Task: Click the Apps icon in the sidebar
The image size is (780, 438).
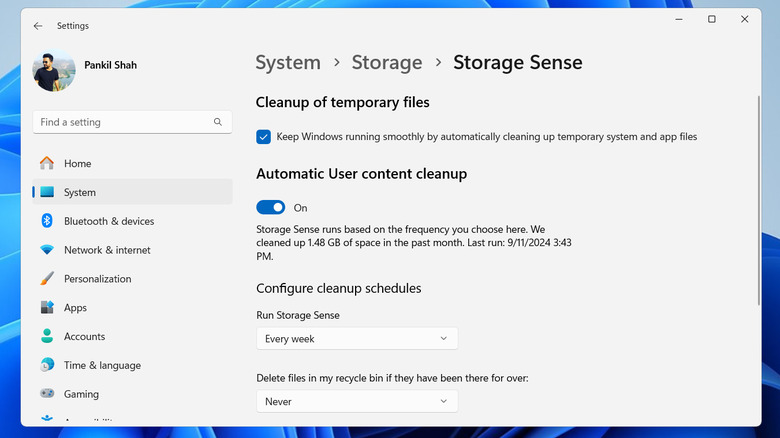Action: [x=47, y=308]
